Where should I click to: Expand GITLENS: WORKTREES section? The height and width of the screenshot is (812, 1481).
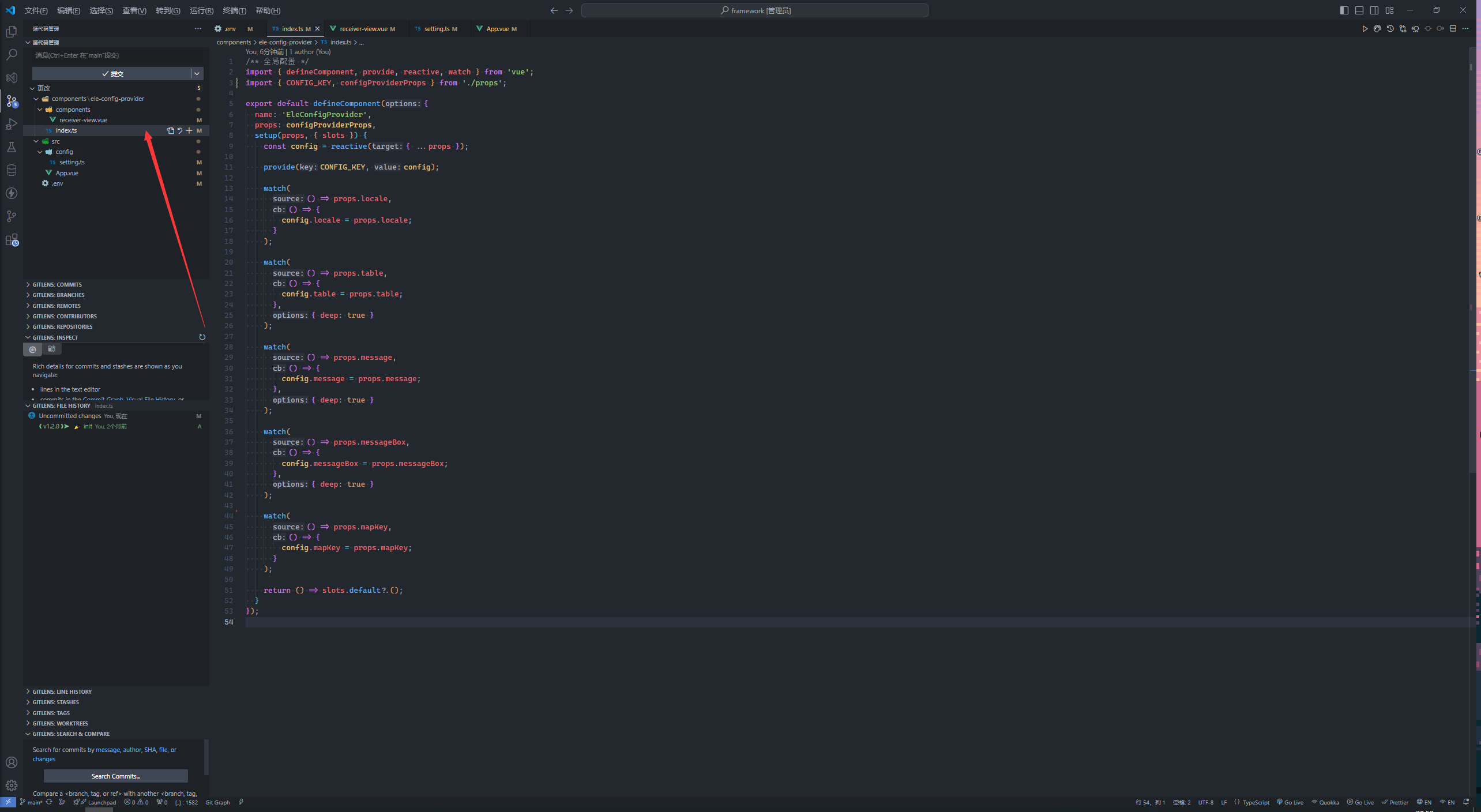click(x=115, y=724)
